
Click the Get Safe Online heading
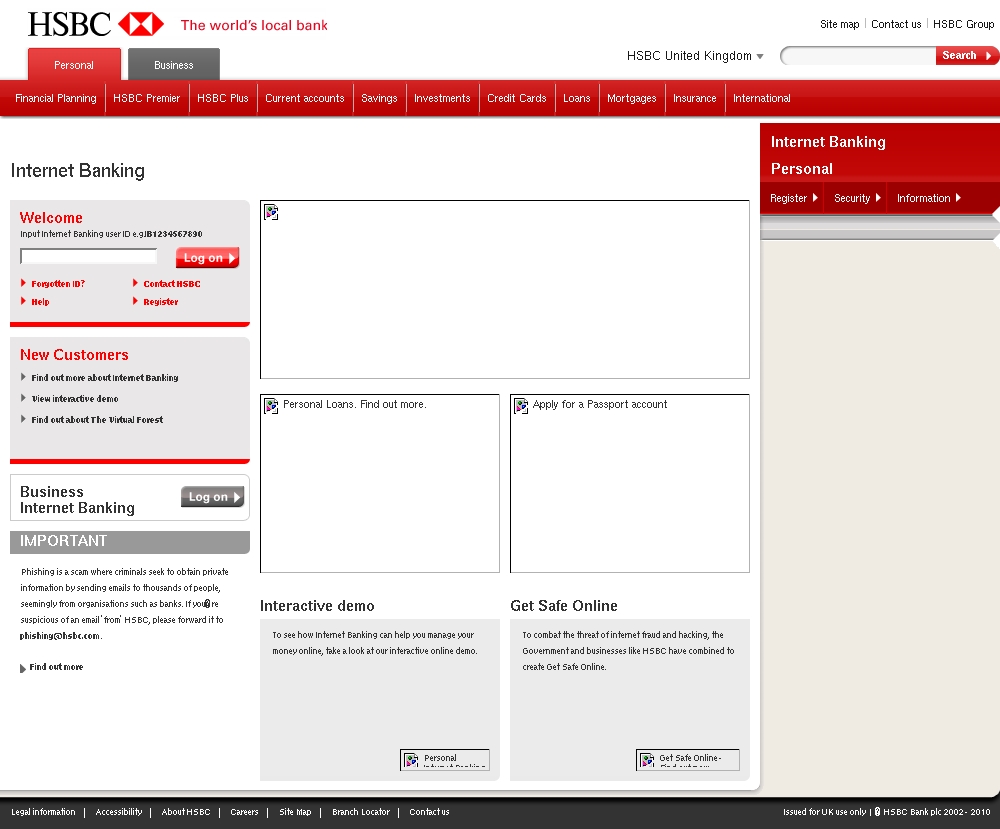pyautogui.click(x=564, y=606)
